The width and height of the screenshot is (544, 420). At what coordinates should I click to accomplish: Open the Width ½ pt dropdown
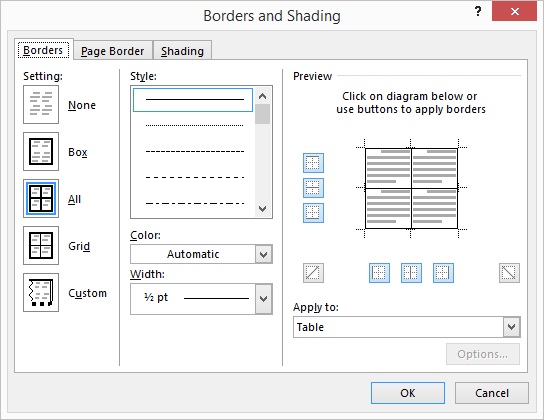[201, 299]
